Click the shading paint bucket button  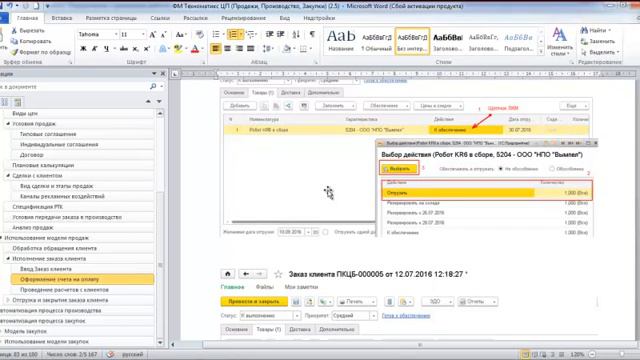(287, 49)
